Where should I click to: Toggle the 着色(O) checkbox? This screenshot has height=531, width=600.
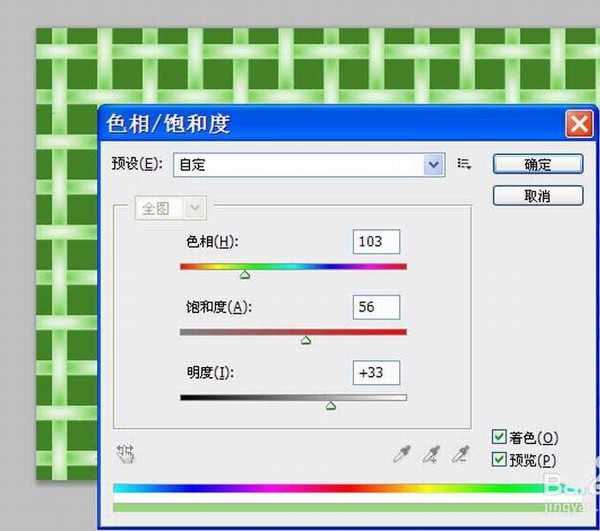tap(499, 437)
